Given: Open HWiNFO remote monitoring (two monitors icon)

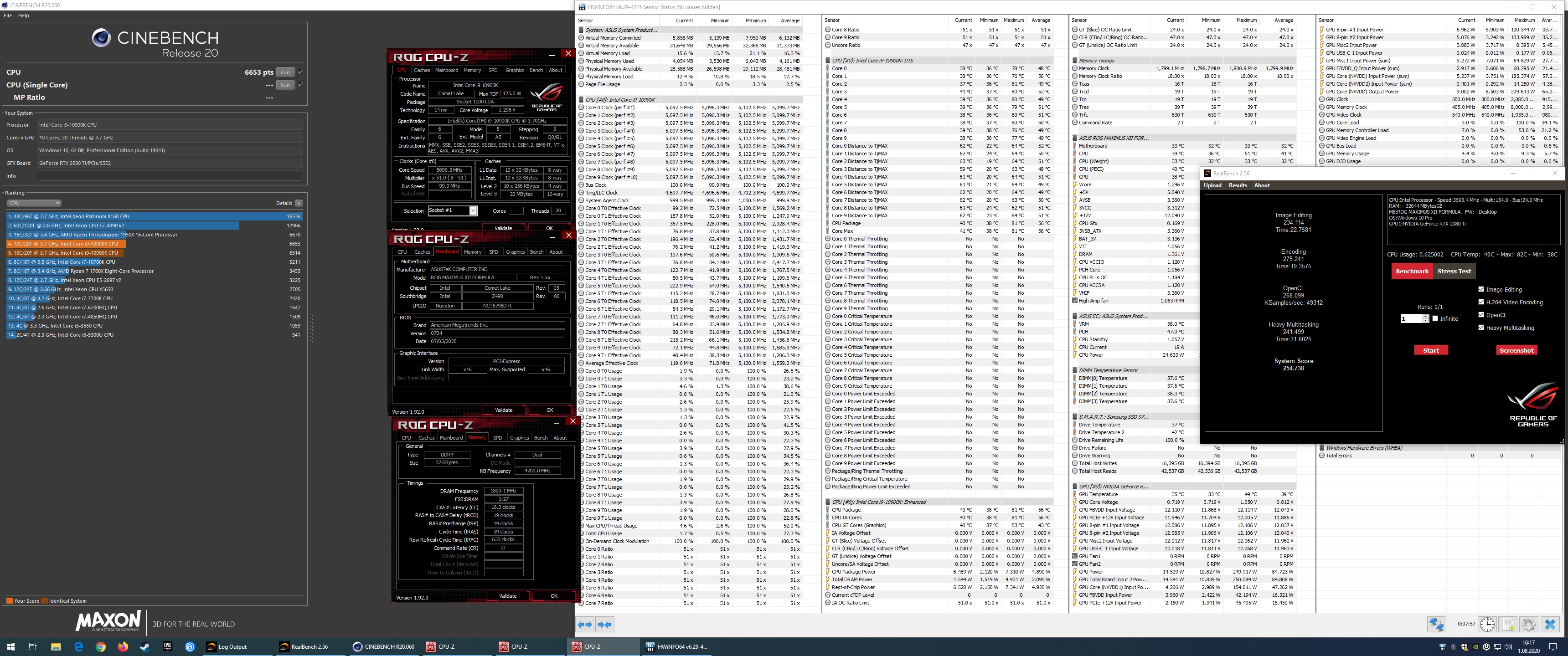Looking at the screenshot, I should point(1437,625).
